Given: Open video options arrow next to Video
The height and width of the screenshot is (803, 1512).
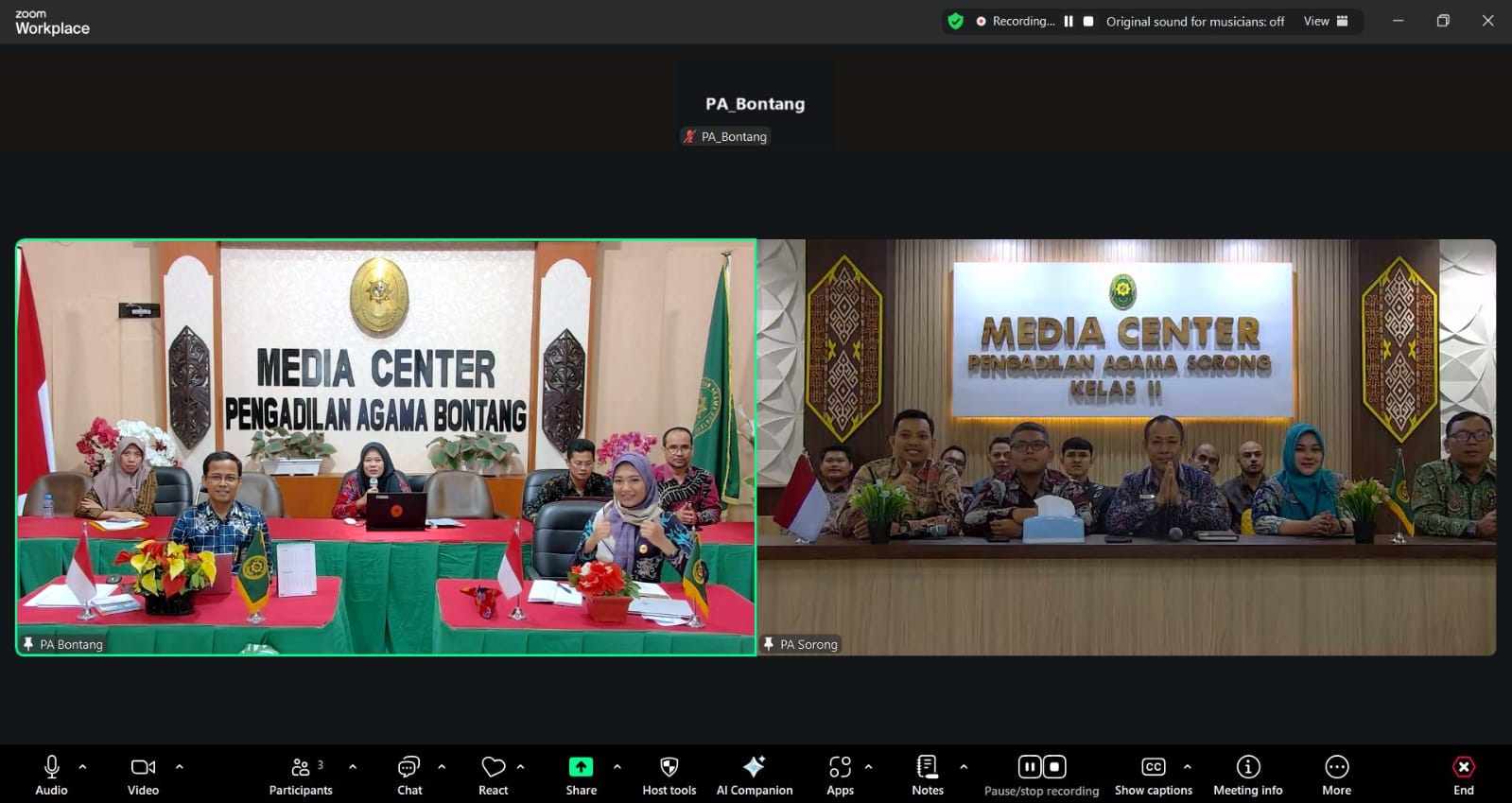Looking at the screenshot, I should pos(180,767).
